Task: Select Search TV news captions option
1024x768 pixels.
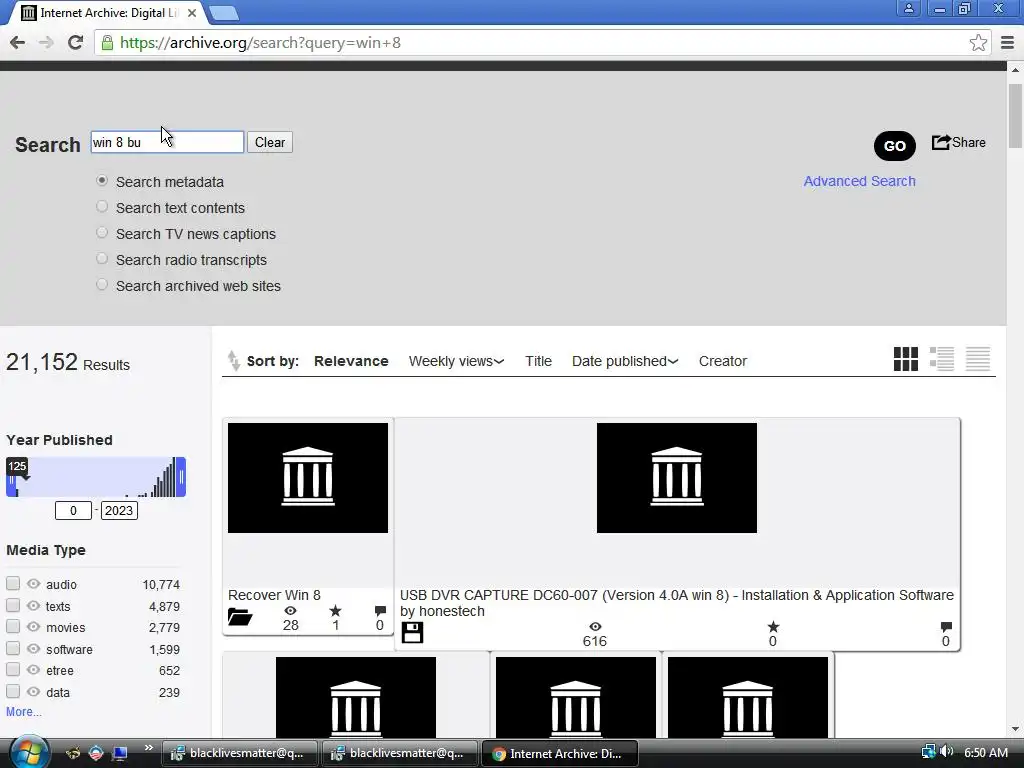Action: pos(102,233)
